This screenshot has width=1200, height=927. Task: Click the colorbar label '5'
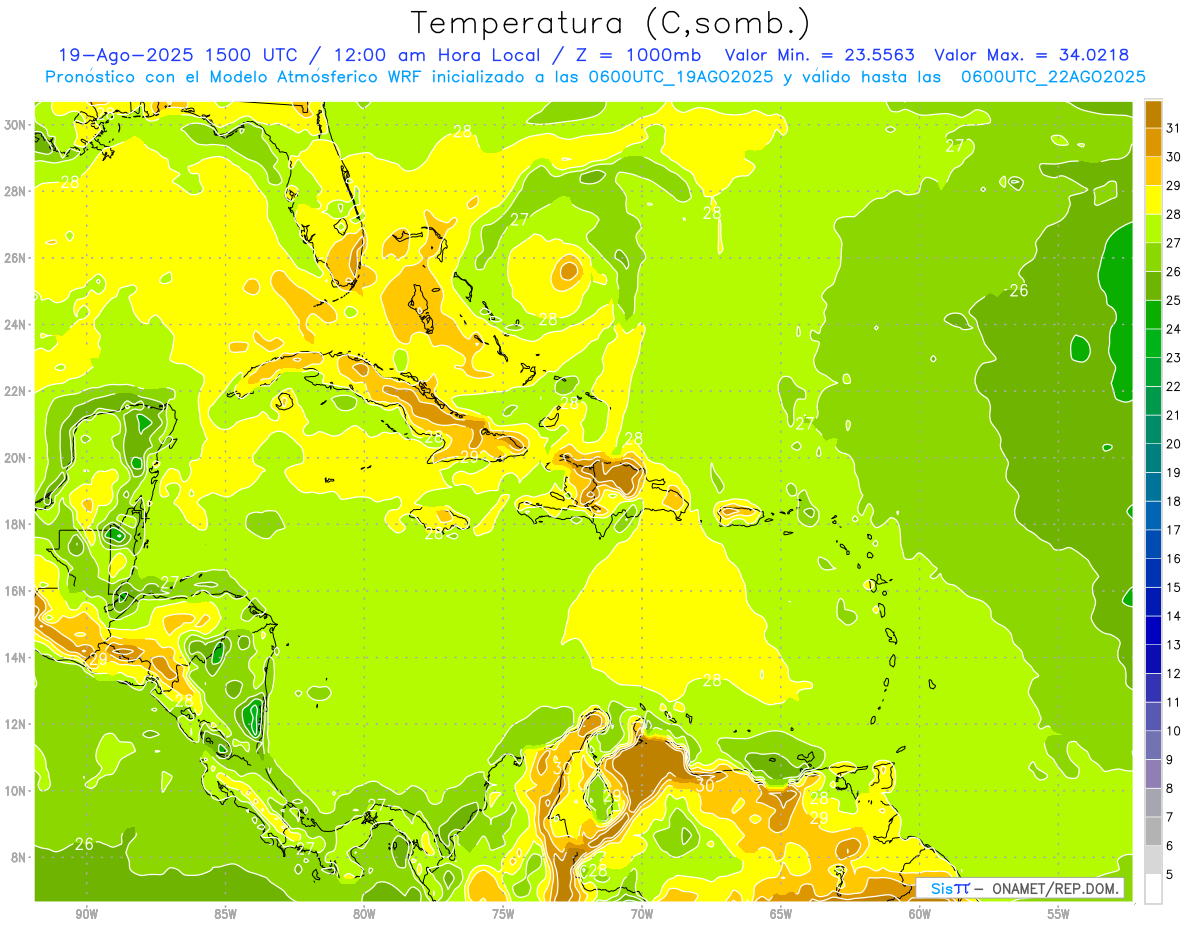[x=1171, y=875]
